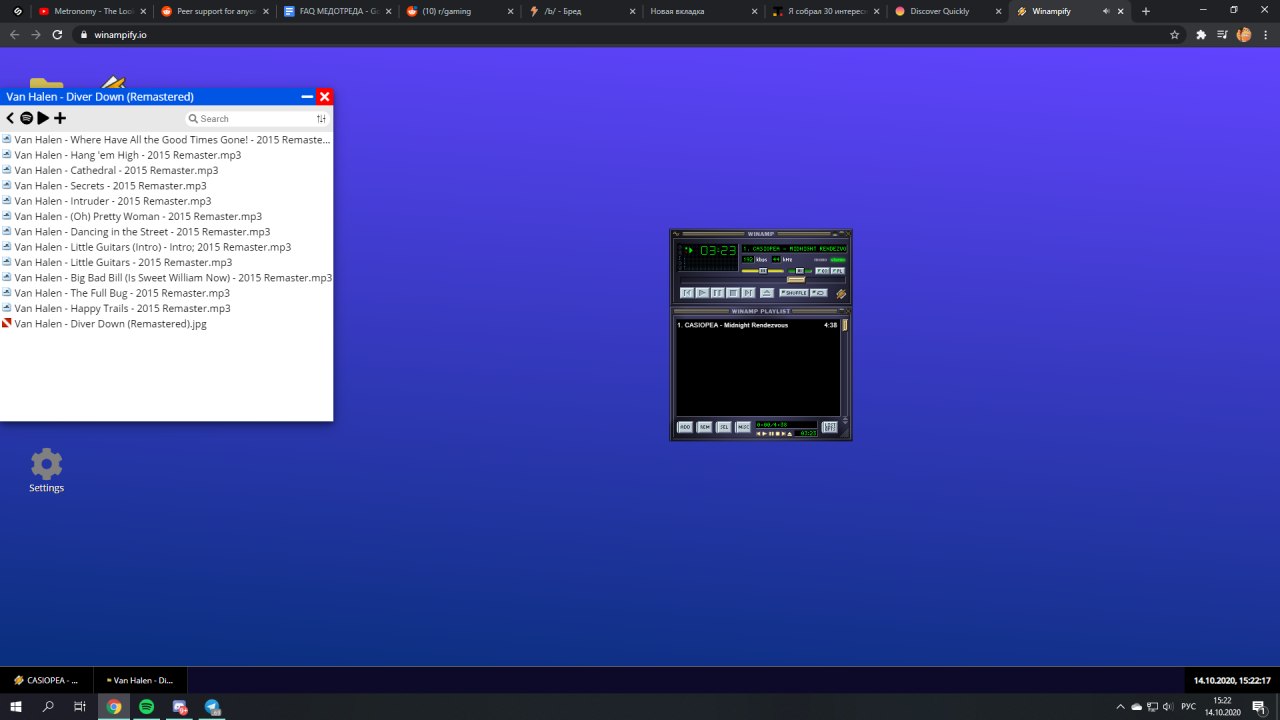Click the Winamp lightning bolt logo

(841, 294)
